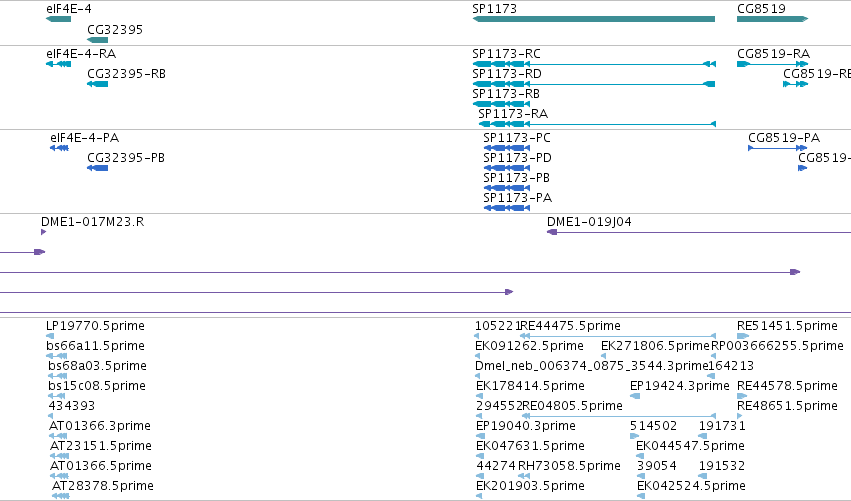Click EST LP19770.5prime
Screen dimensions: 851x501
pyautogui.click(x=50, y=337)
